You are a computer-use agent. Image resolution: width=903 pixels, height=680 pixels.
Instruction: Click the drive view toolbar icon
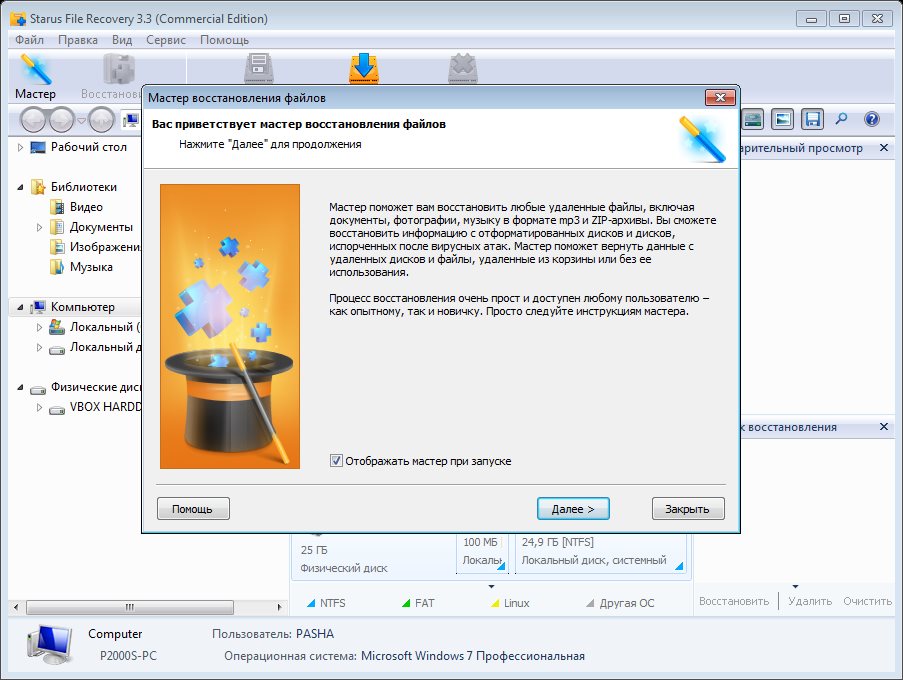(753, 120)
